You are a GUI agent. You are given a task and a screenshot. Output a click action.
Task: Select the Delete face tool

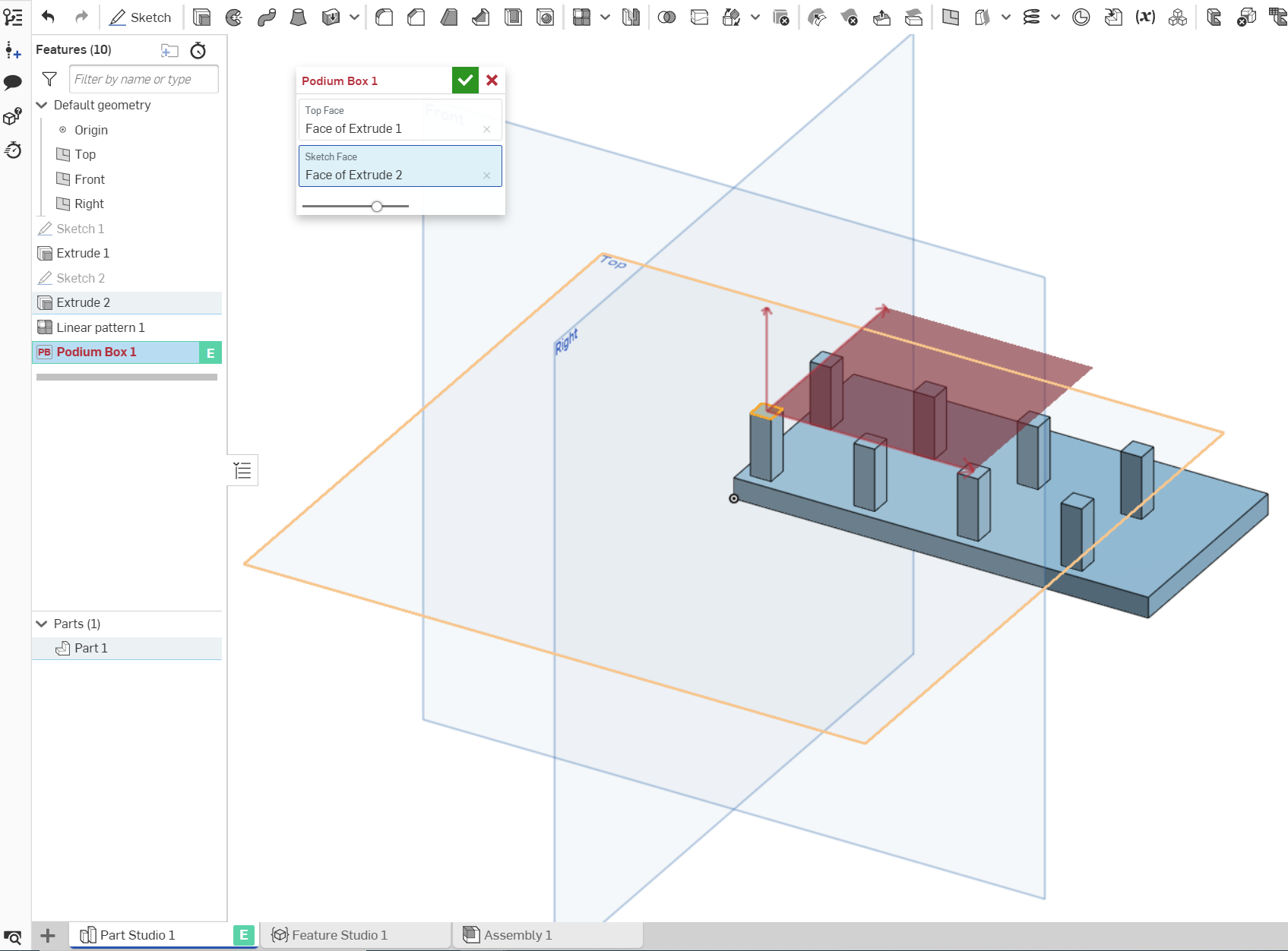click(850, 17)
